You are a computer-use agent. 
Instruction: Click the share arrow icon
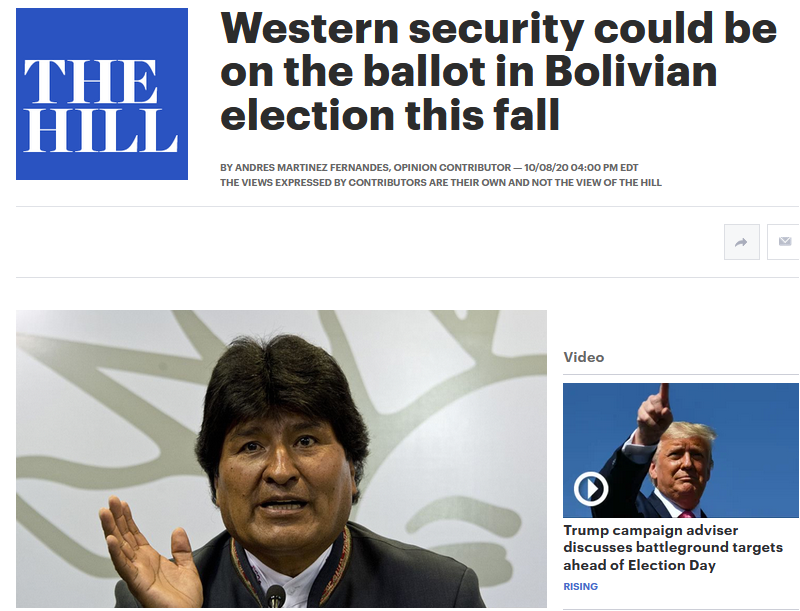[x=741, y=242]
